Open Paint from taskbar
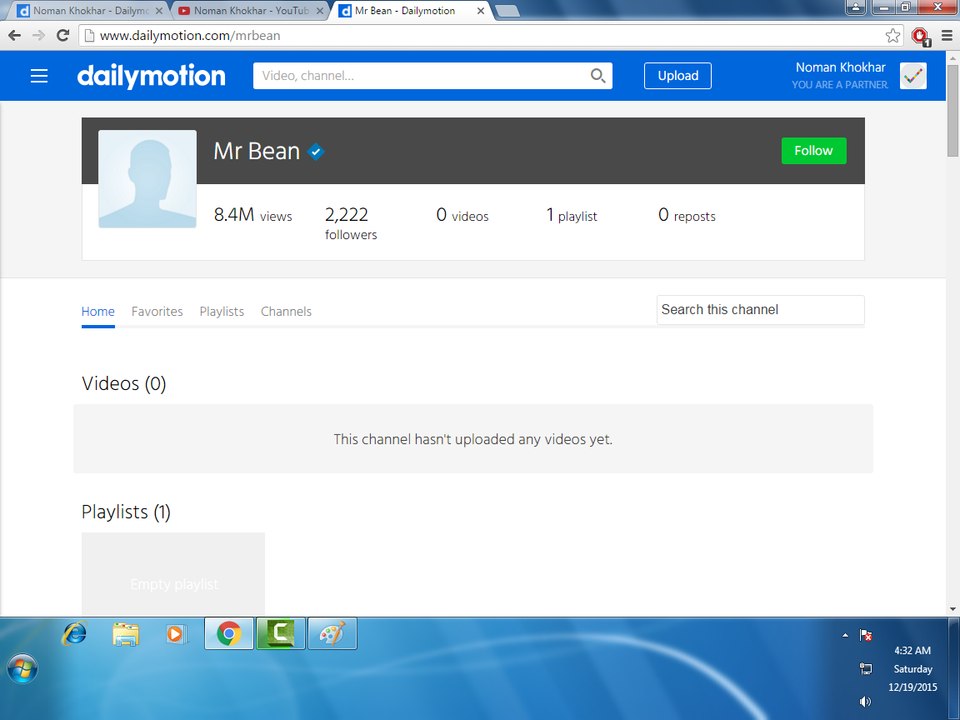The image size is (960, 720). pyautogui.click(x=332, y=634)
